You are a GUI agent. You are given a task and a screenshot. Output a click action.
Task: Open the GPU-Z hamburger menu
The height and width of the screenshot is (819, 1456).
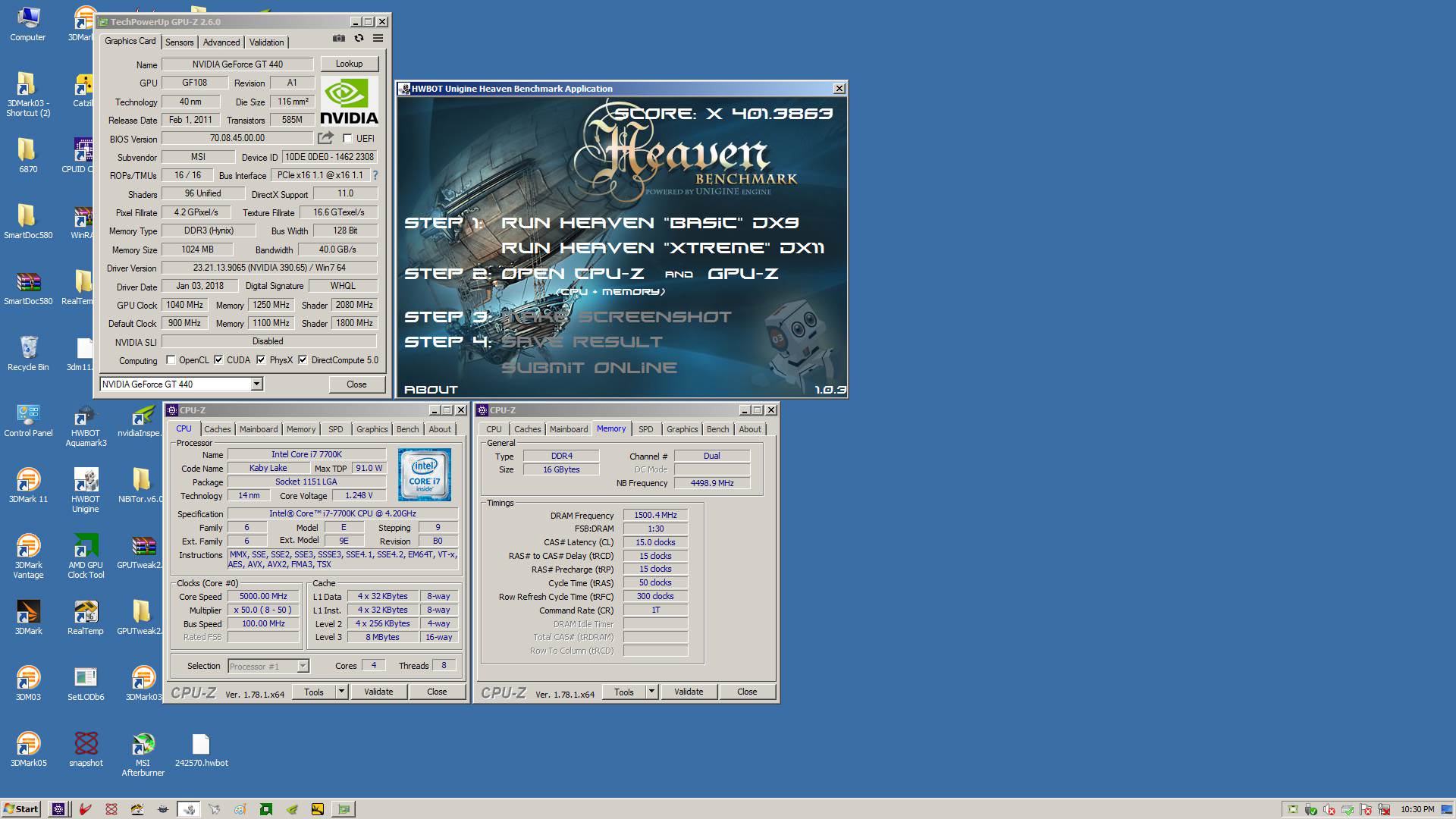coord(378,39)
